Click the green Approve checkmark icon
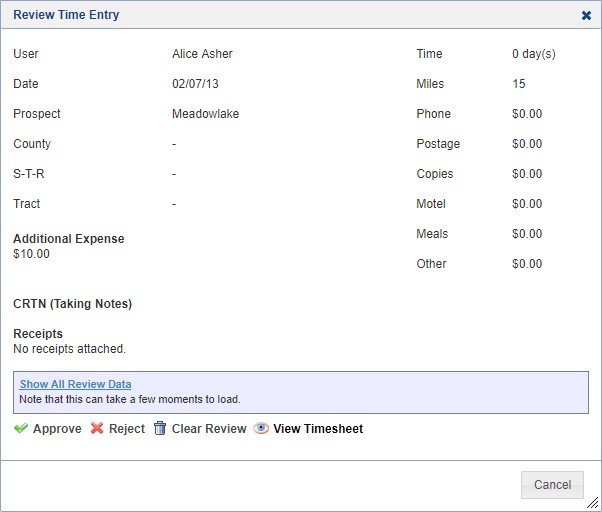Screen dimensions: 602x512 coord(21,428)
